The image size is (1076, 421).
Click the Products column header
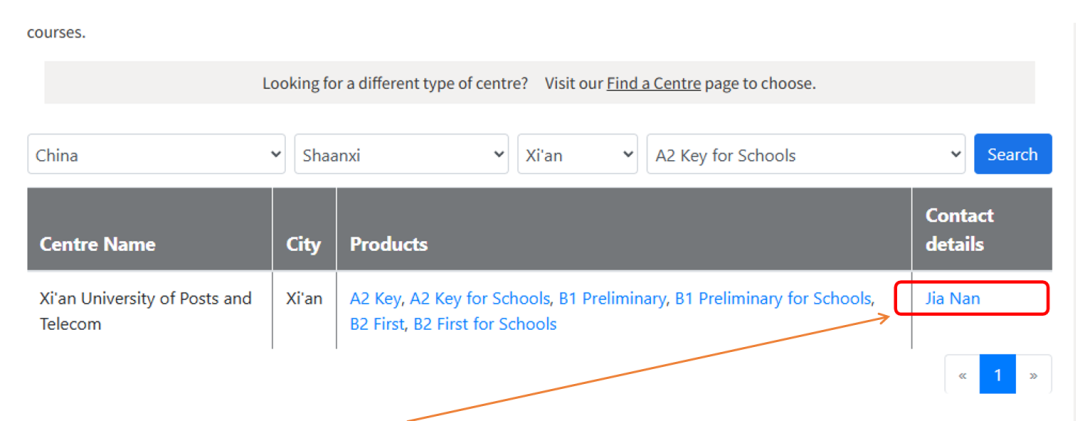[x=389, y=244]
